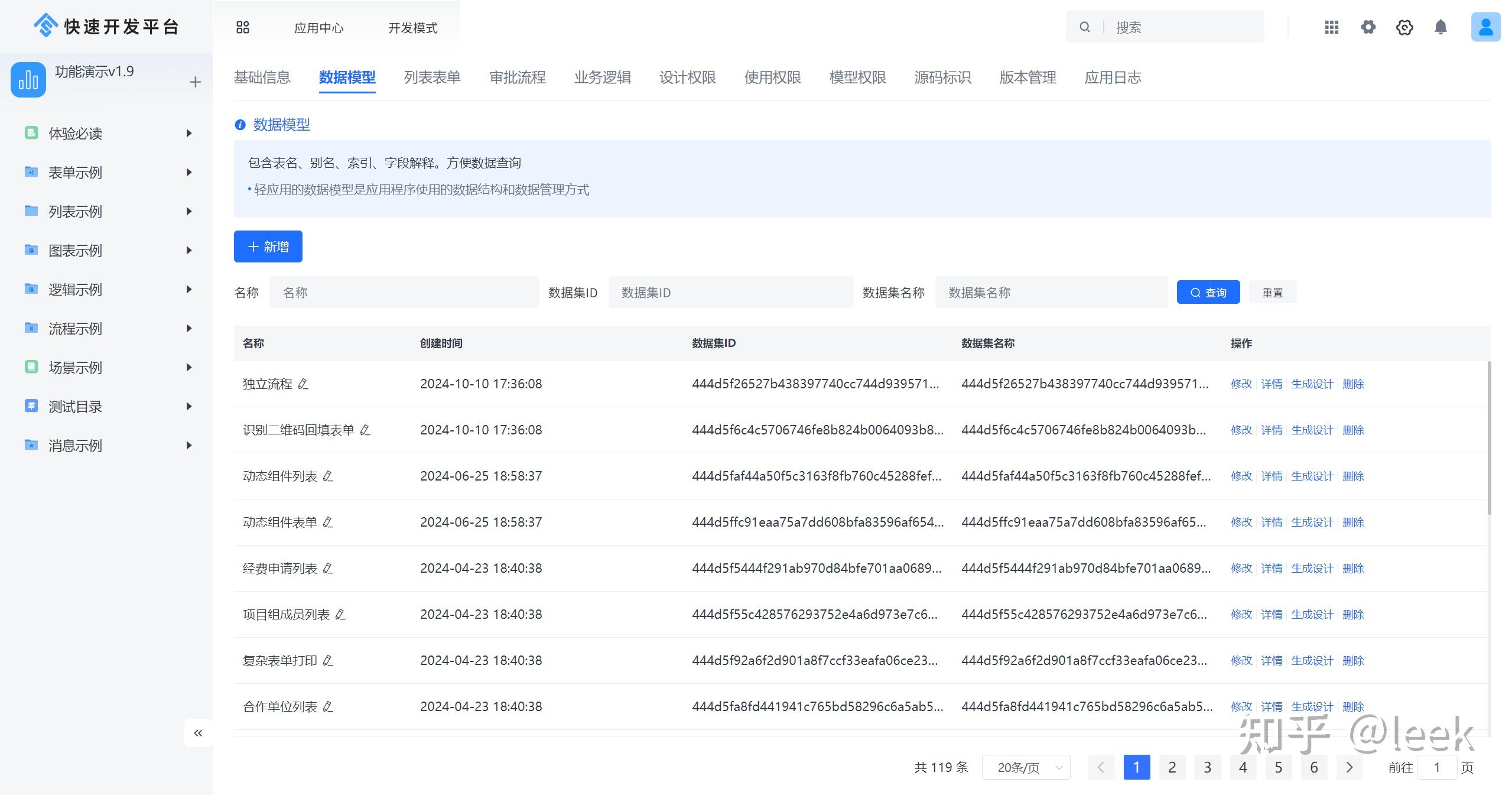Click the edit pencil beside 动态组件表单
Screen dimensions: 1512x795
coord(328,523)
